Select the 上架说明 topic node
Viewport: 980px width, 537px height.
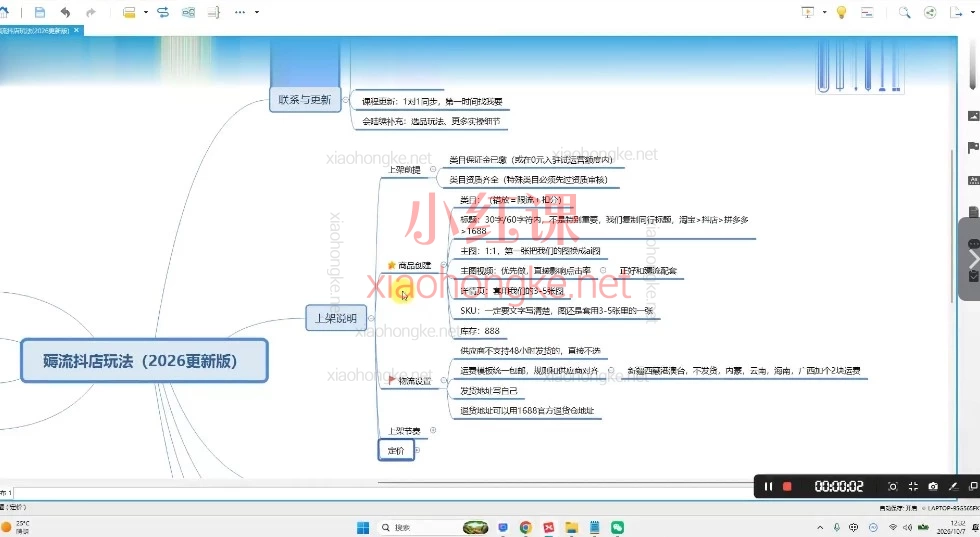point(336,318)
